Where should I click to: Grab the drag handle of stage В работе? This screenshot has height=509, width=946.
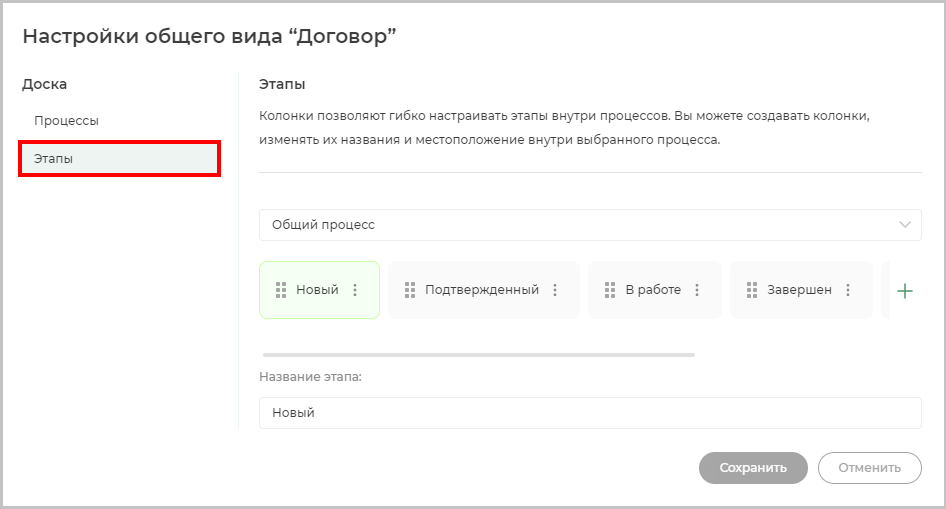pyautogui.click(x=610, y=290)
